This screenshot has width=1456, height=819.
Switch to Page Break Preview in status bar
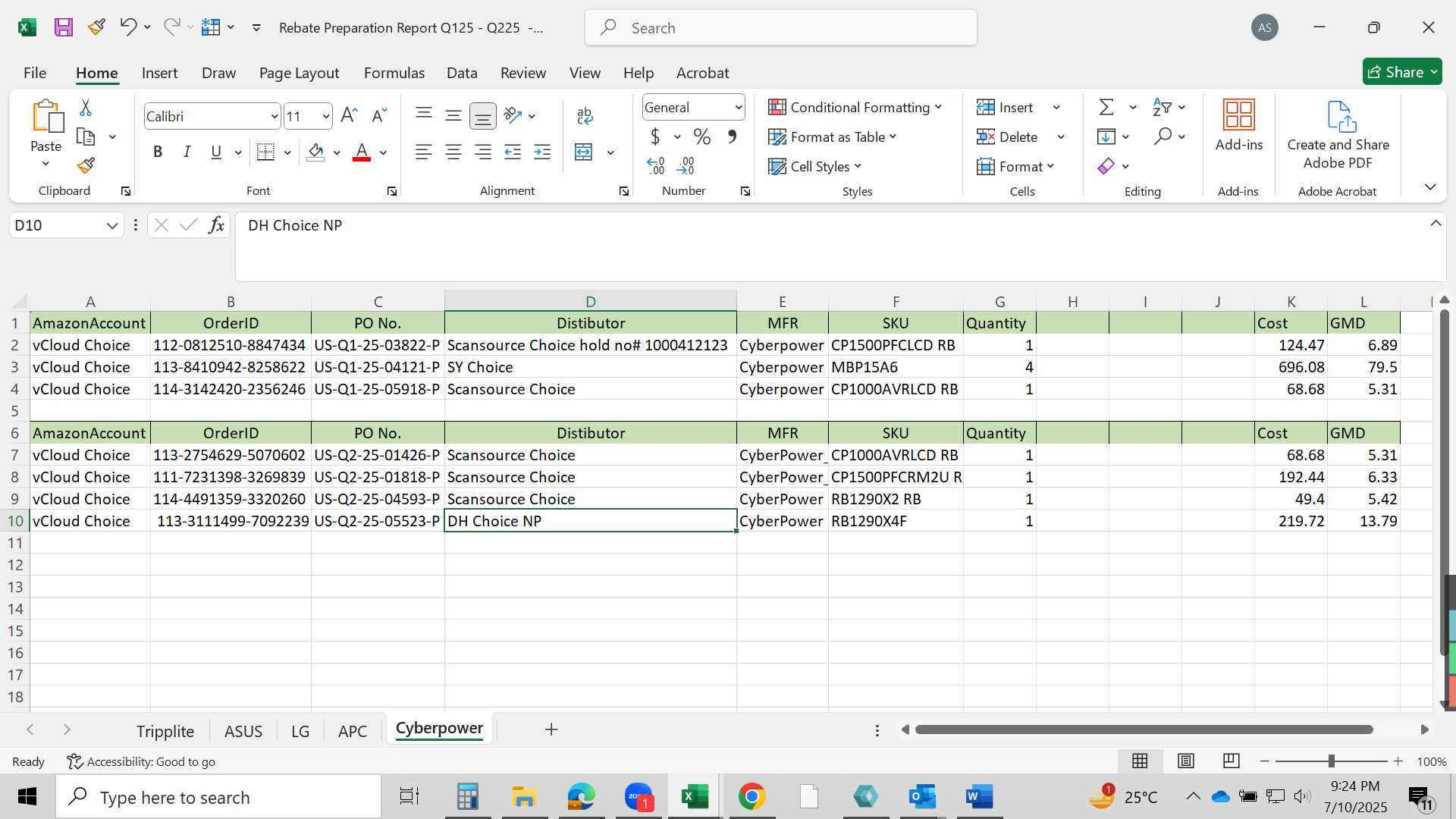point(1232,761)
